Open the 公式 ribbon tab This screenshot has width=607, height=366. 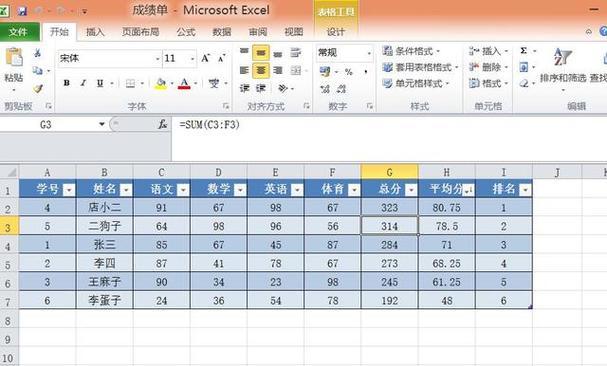(186, 32)
